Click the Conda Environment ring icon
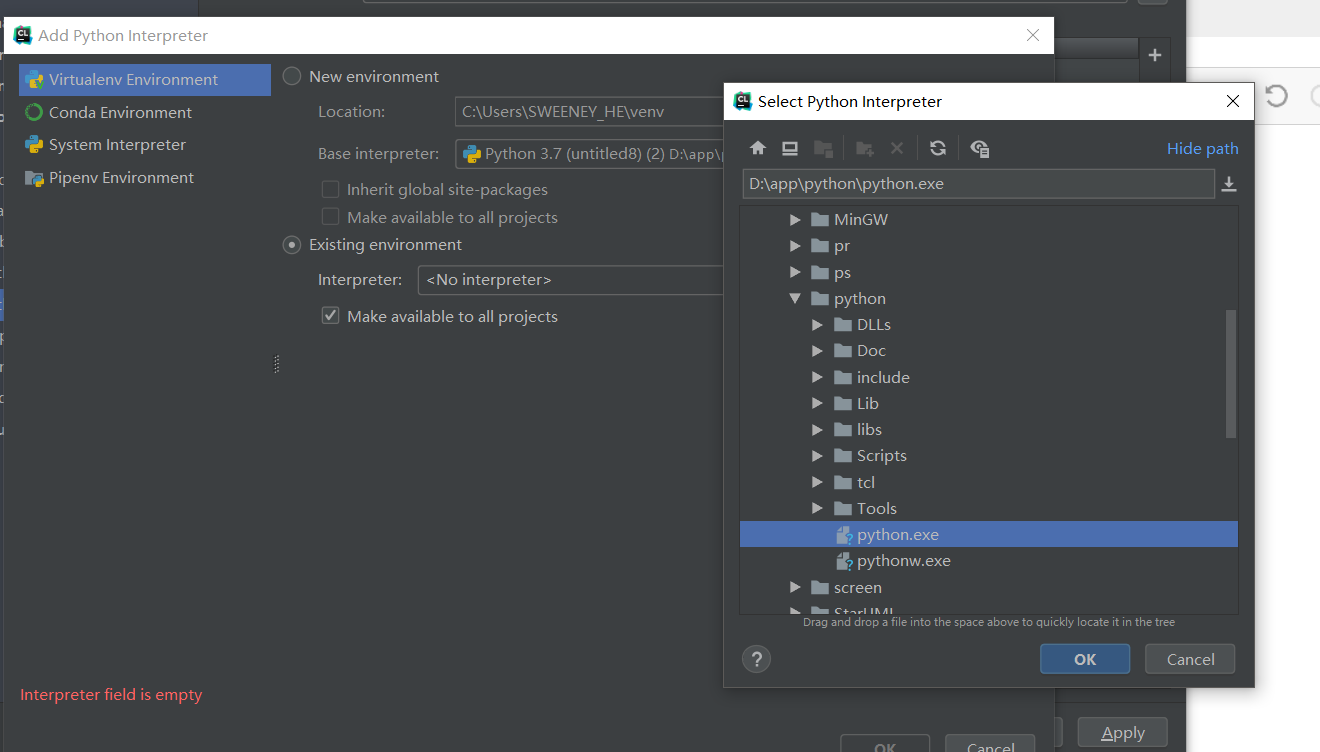This screenshot has width=1320, height=752. tap(34, 112)
